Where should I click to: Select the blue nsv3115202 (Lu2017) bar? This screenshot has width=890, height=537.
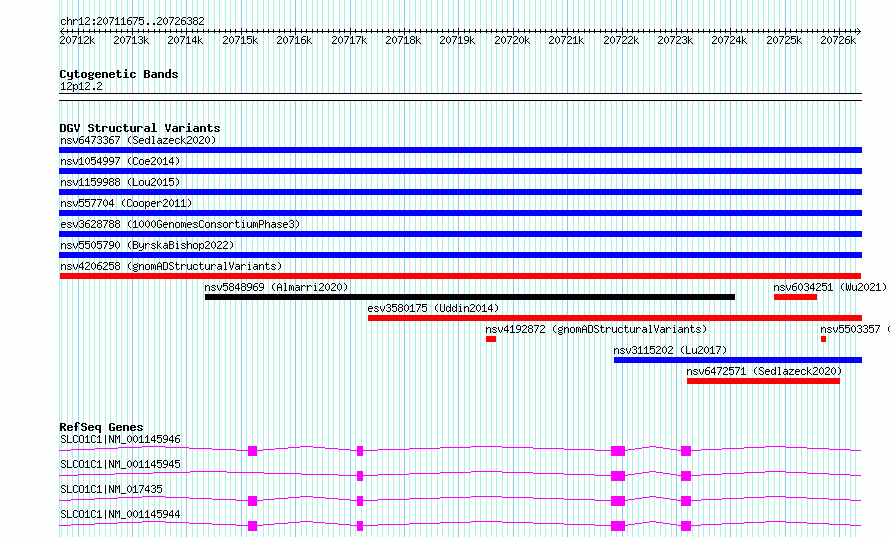click(738, 360)
